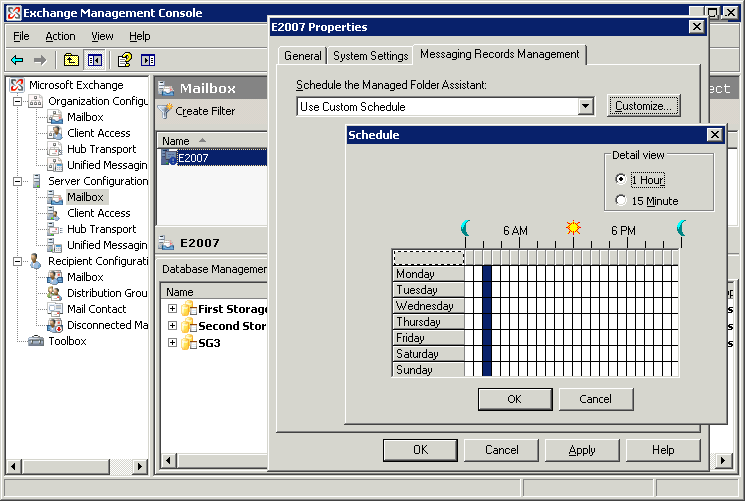Click the First Storage Group icon
Viewport: 745px width, 501px height.
[x=189, y=308]
